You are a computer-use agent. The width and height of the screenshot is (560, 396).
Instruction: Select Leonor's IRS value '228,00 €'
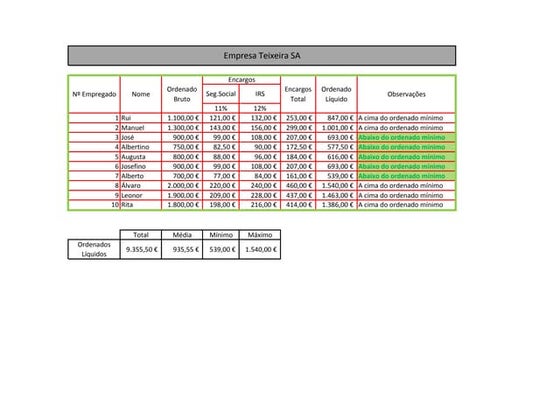coord(260,195)
